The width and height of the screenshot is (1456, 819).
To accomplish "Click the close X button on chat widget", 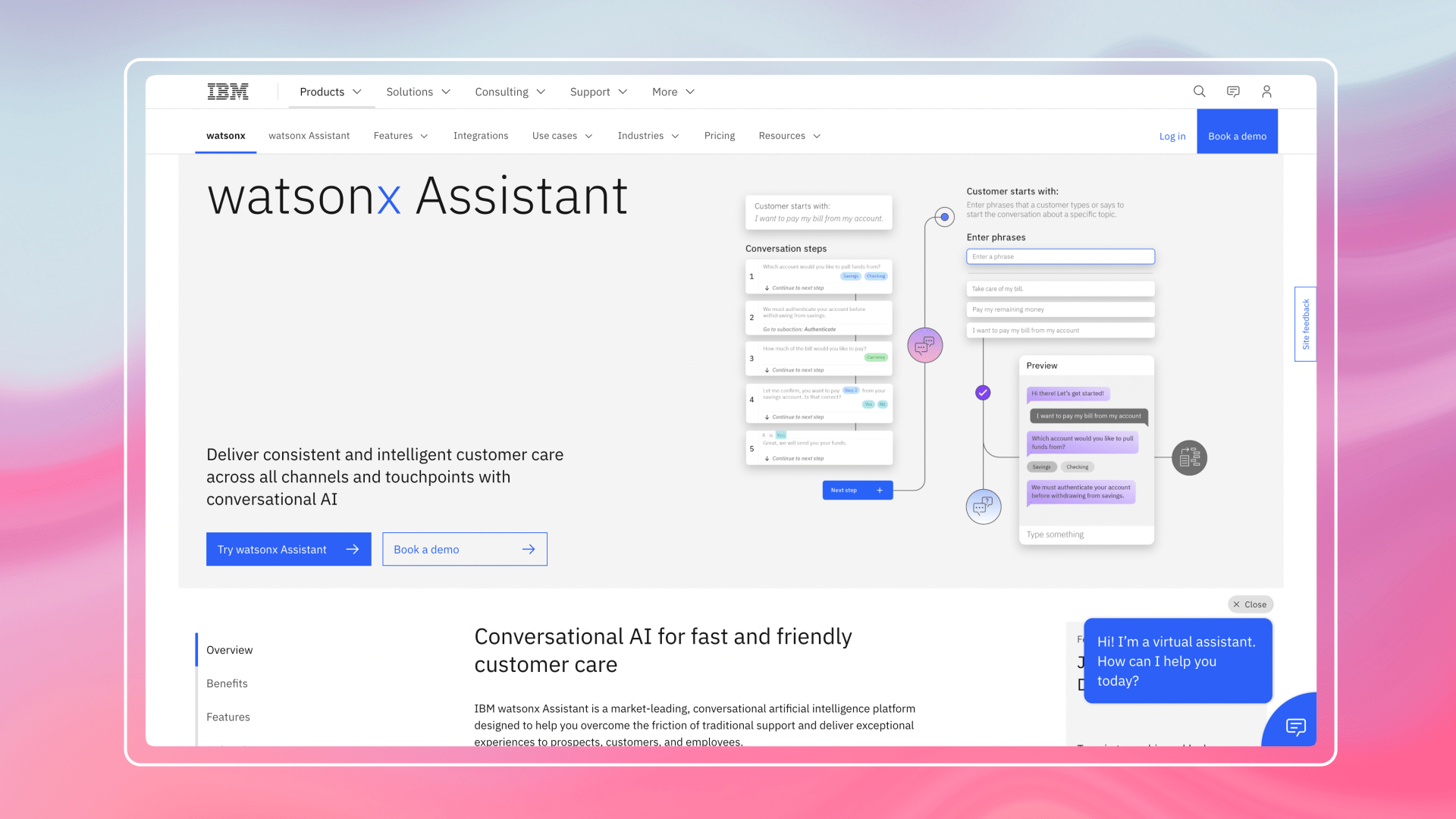I will click(1250, 604).
